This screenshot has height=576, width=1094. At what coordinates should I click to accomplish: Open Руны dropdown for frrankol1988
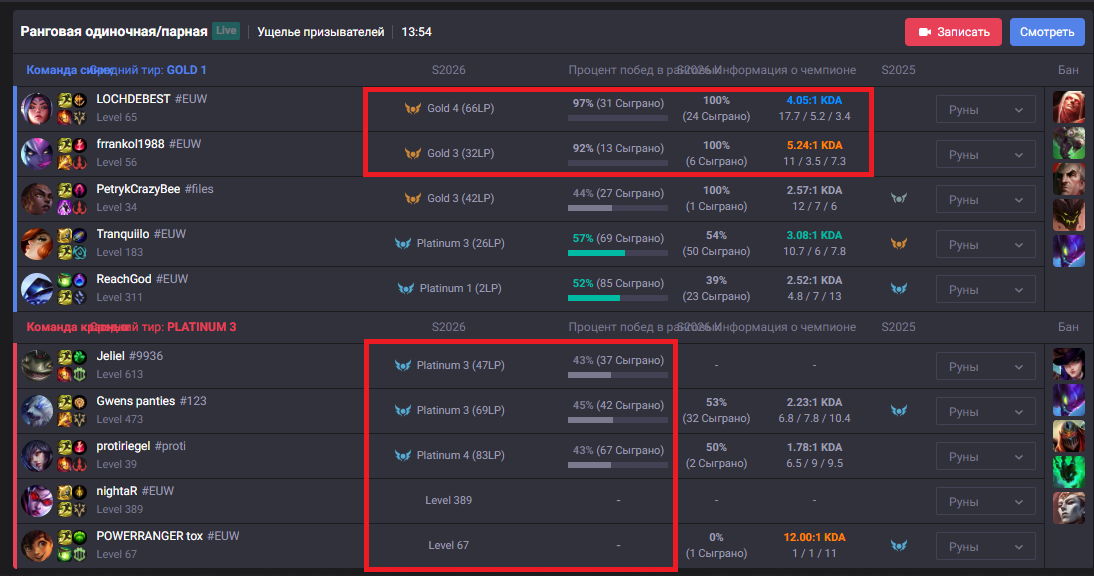click(x=985, y=155)
